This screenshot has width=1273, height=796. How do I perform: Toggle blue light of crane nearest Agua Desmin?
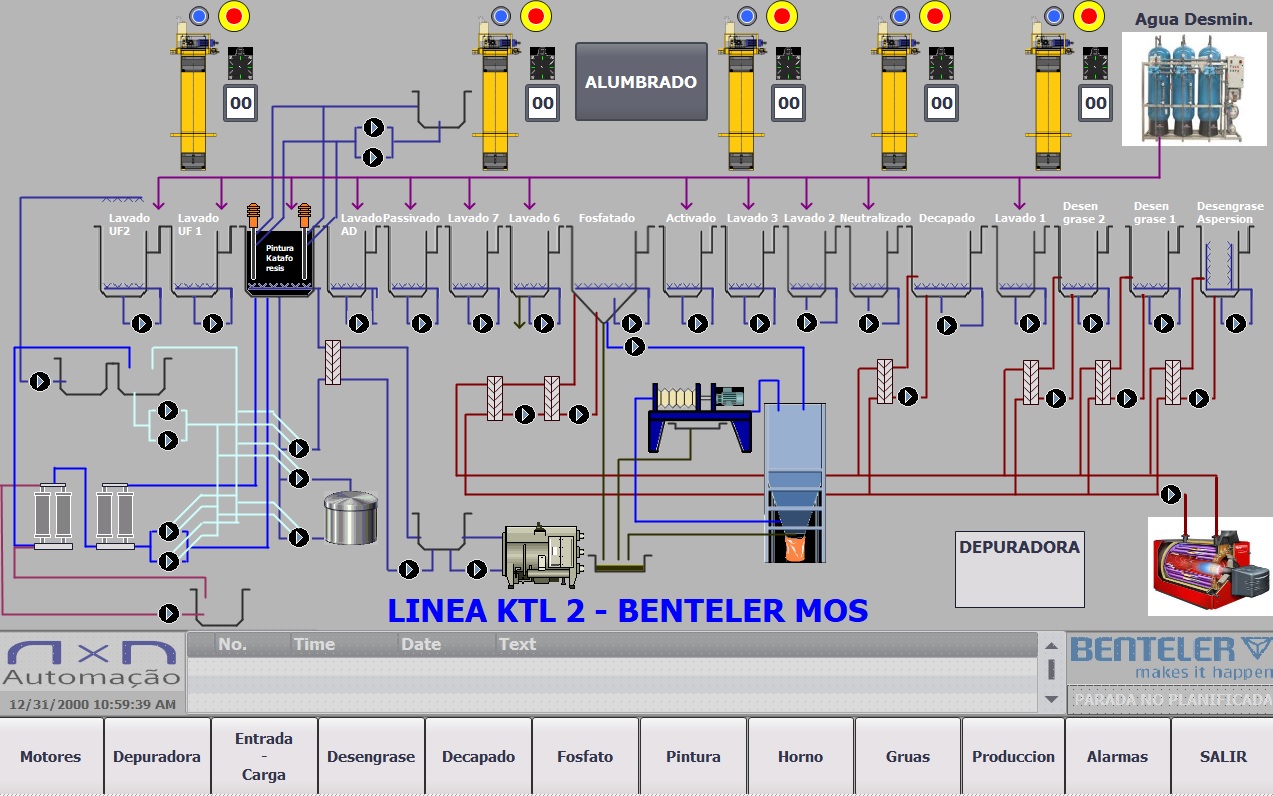click(1053, 15)
